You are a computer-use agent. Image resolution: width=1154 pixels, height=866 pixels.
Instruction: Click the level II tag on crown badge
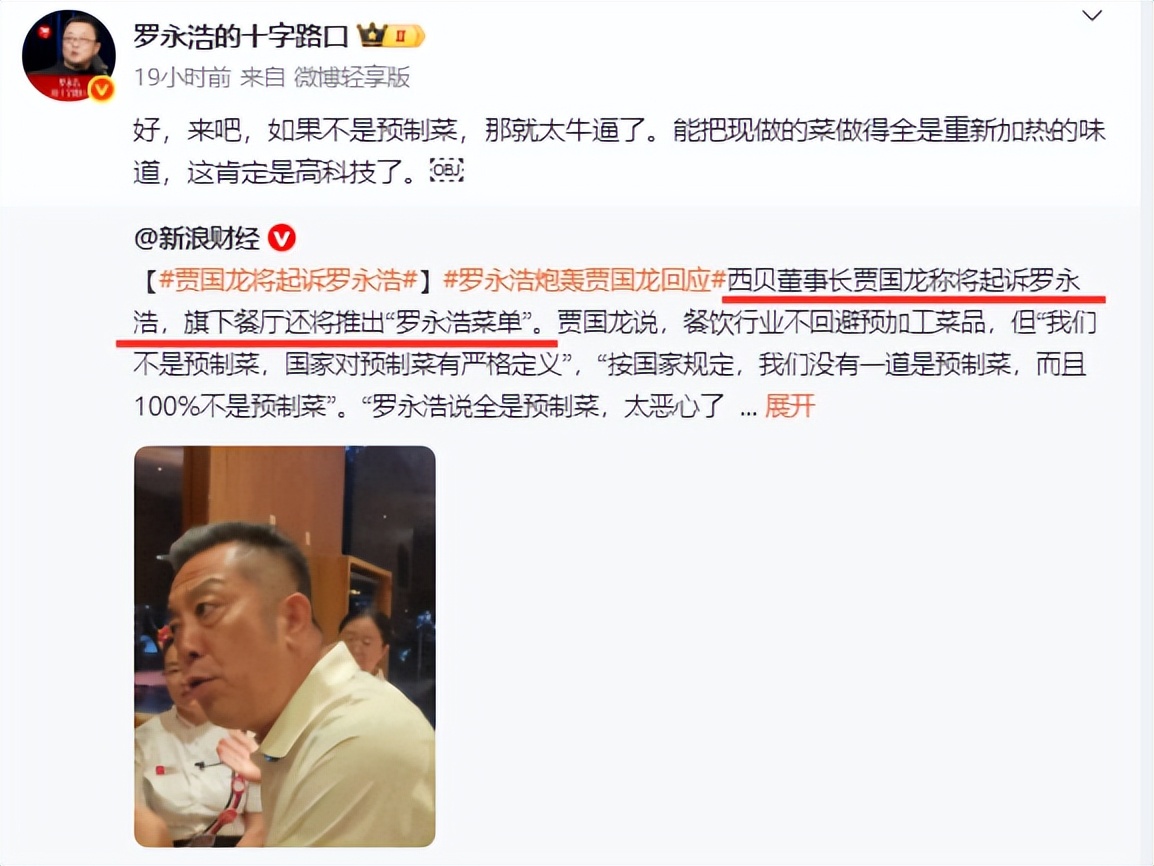402,35
